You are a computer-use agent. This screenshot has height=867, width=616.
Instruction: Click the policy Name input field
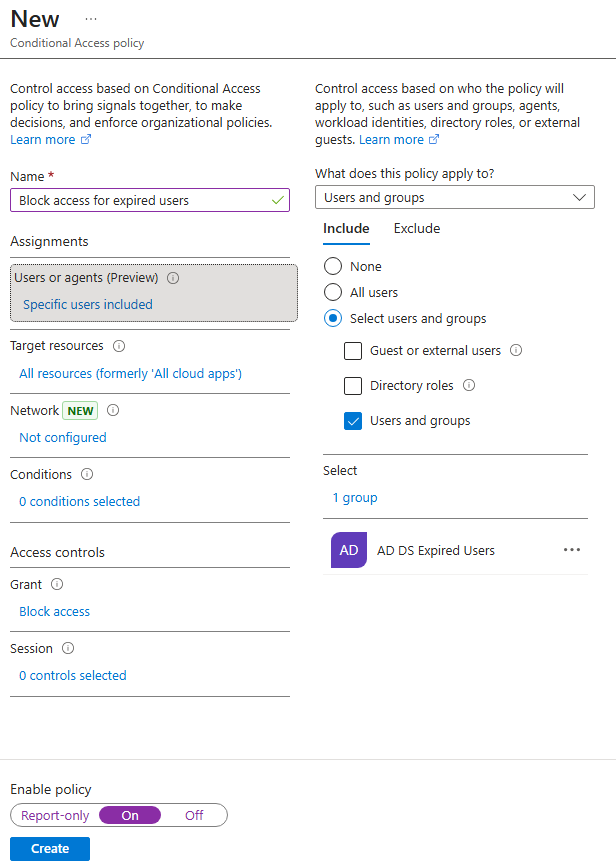click(149, 200)
